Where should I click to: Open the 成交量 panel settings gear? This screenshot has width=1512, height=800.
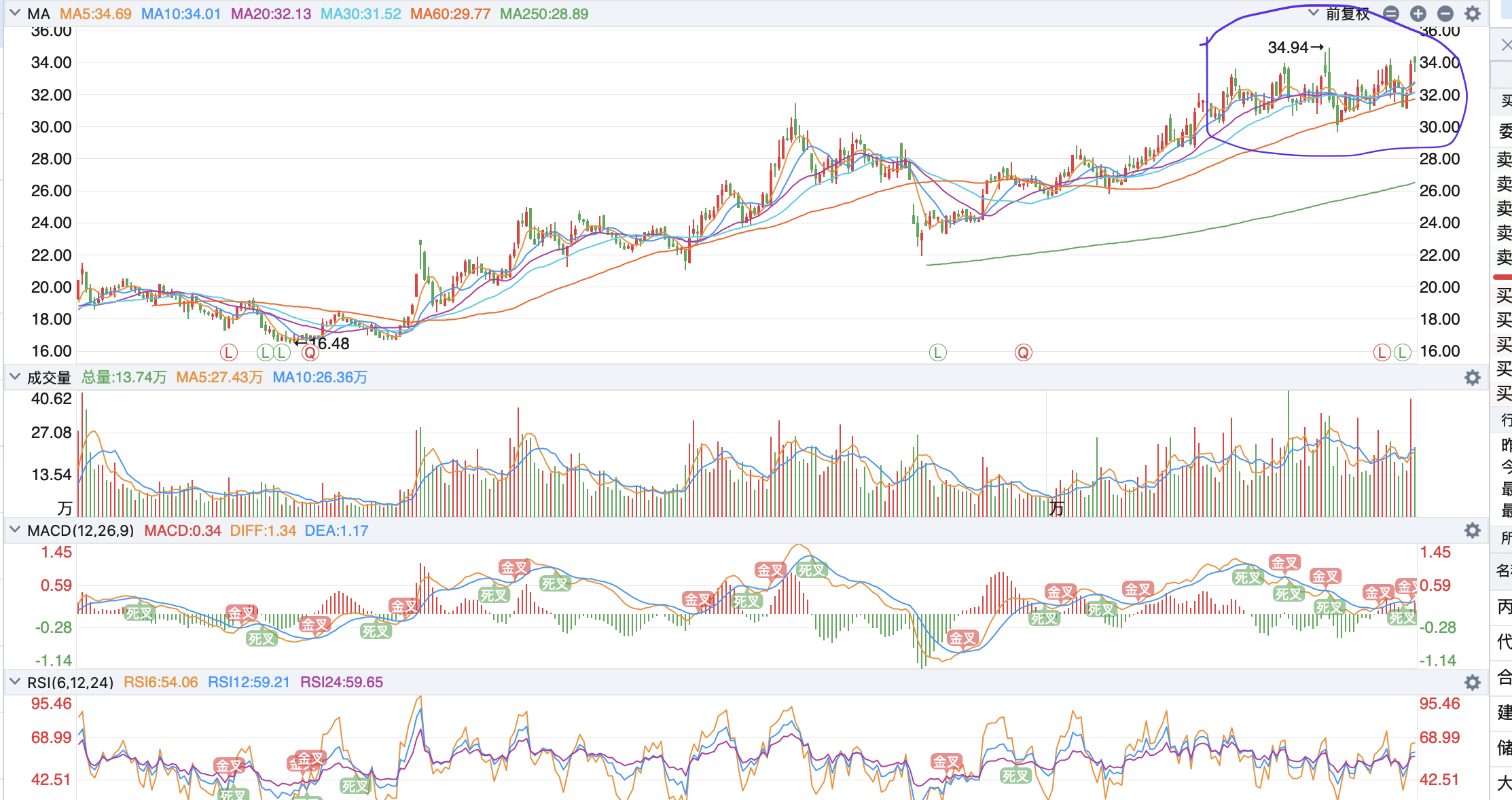tap(1473, 378)
